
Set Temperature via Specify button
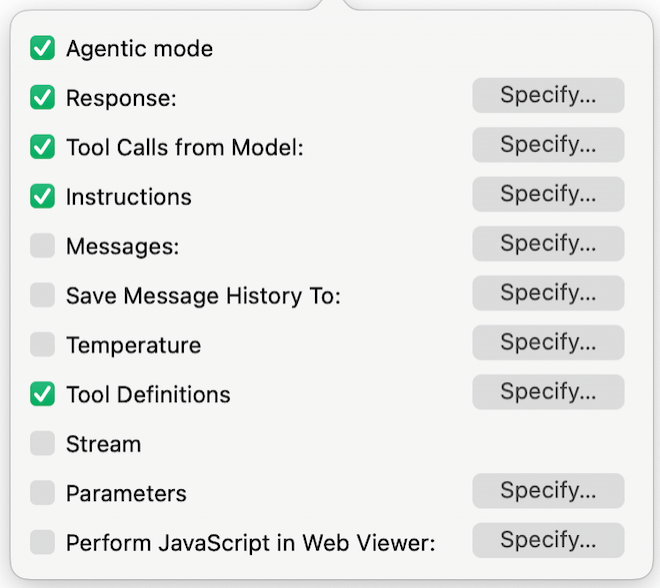(548, 342)
